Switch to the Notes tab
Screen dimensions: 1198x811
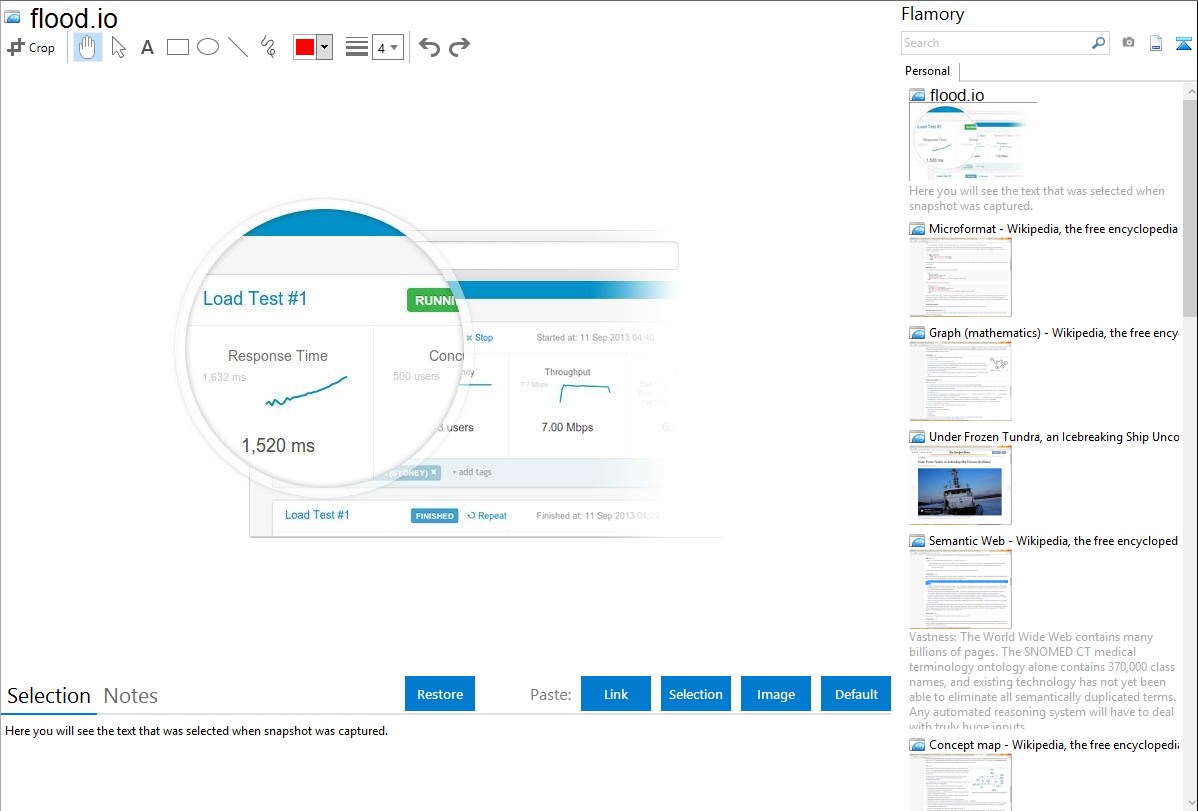pyautogui.click(x=131, y=696)
